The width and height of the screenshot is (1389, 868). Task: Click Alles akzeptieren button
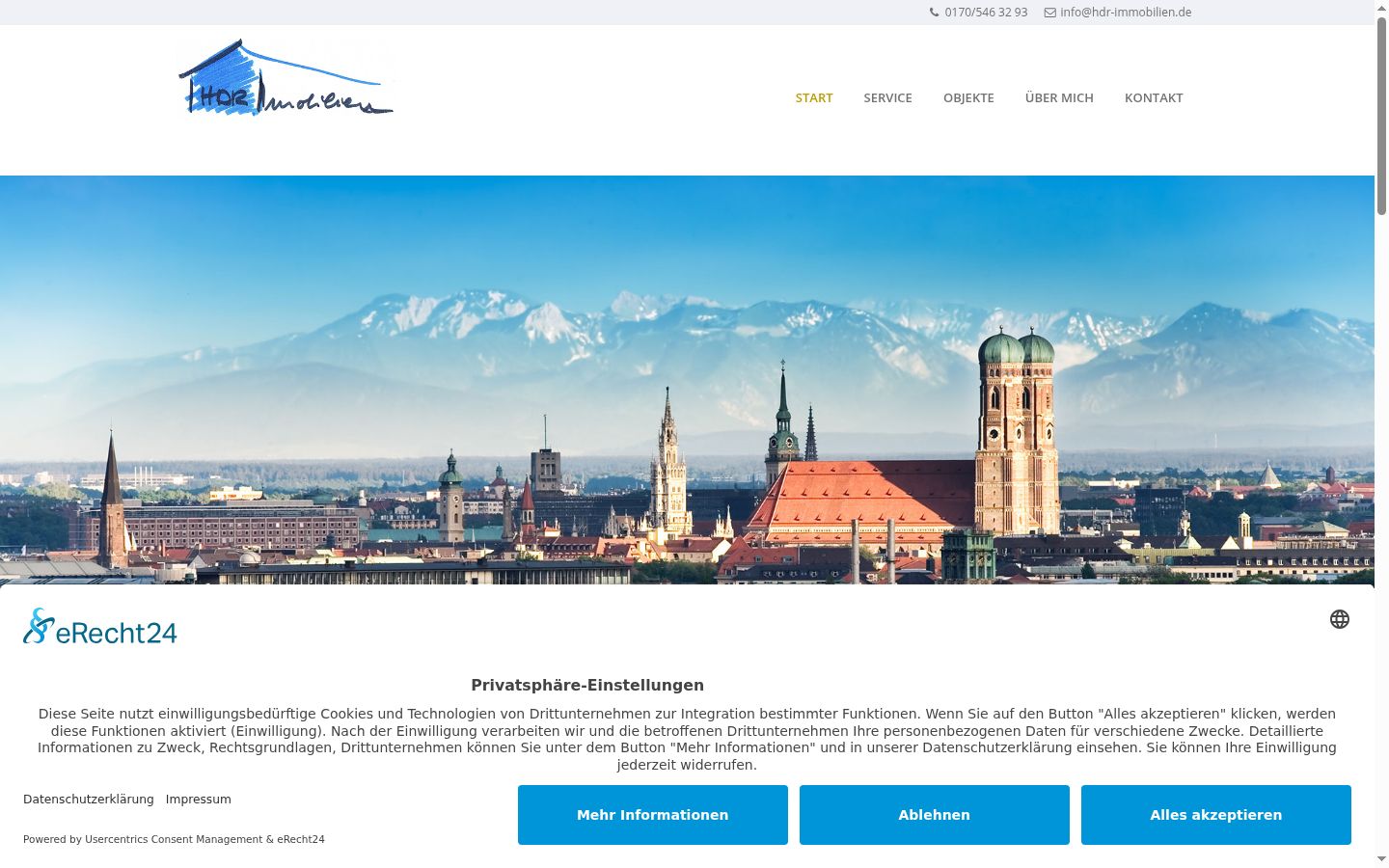[x=1215, y=815]
